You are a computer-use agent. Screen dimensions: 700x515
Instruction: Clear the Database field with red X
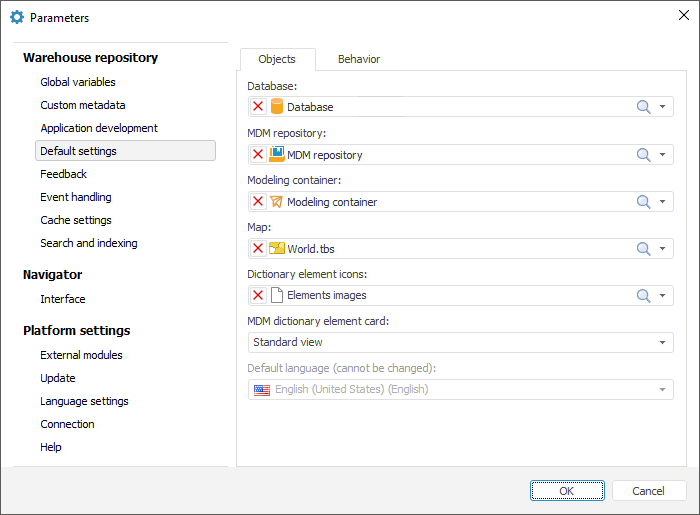[x=258, y=107]
